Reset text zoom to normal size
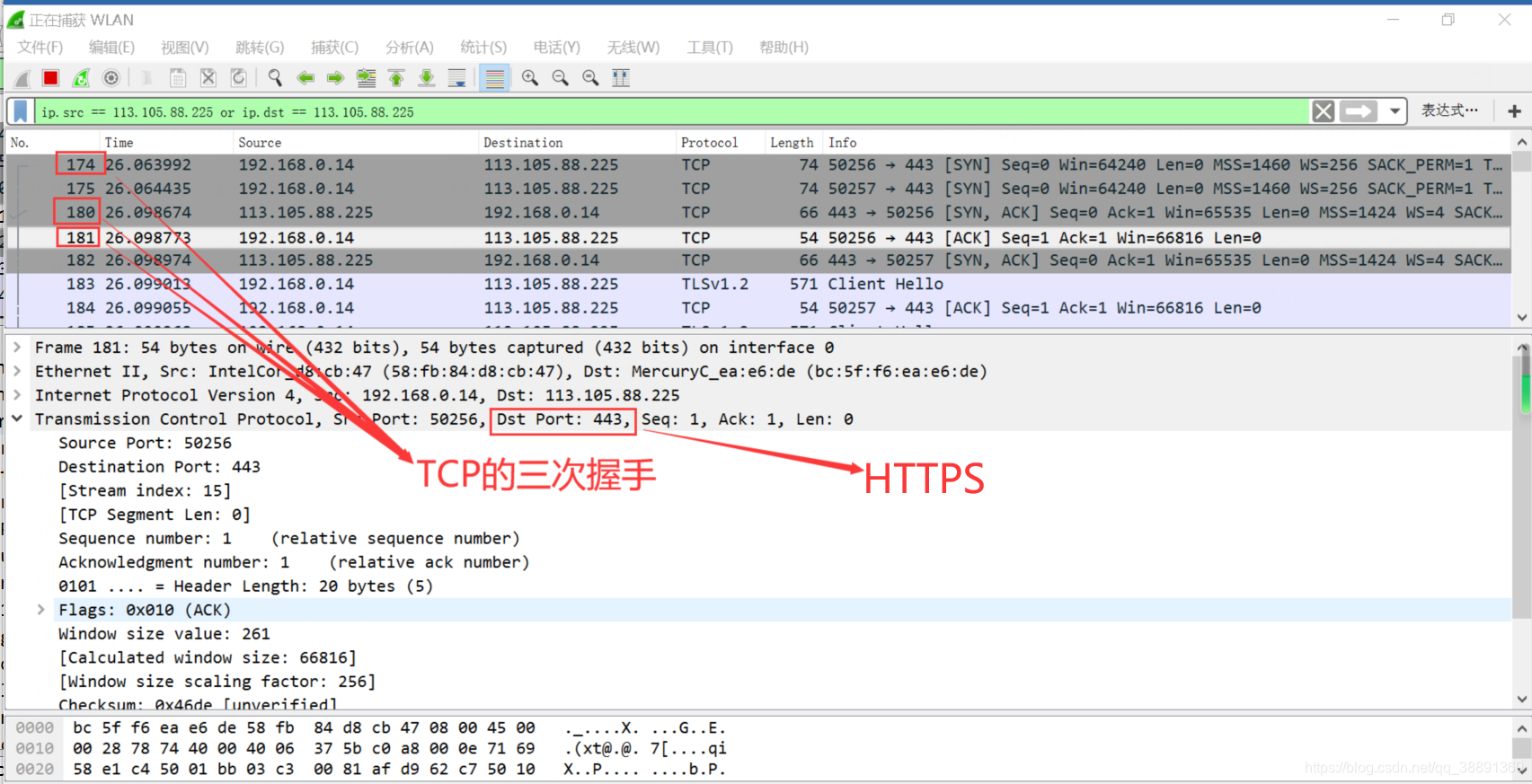Viewport: 1532px width, 784px height. (590, 78)
